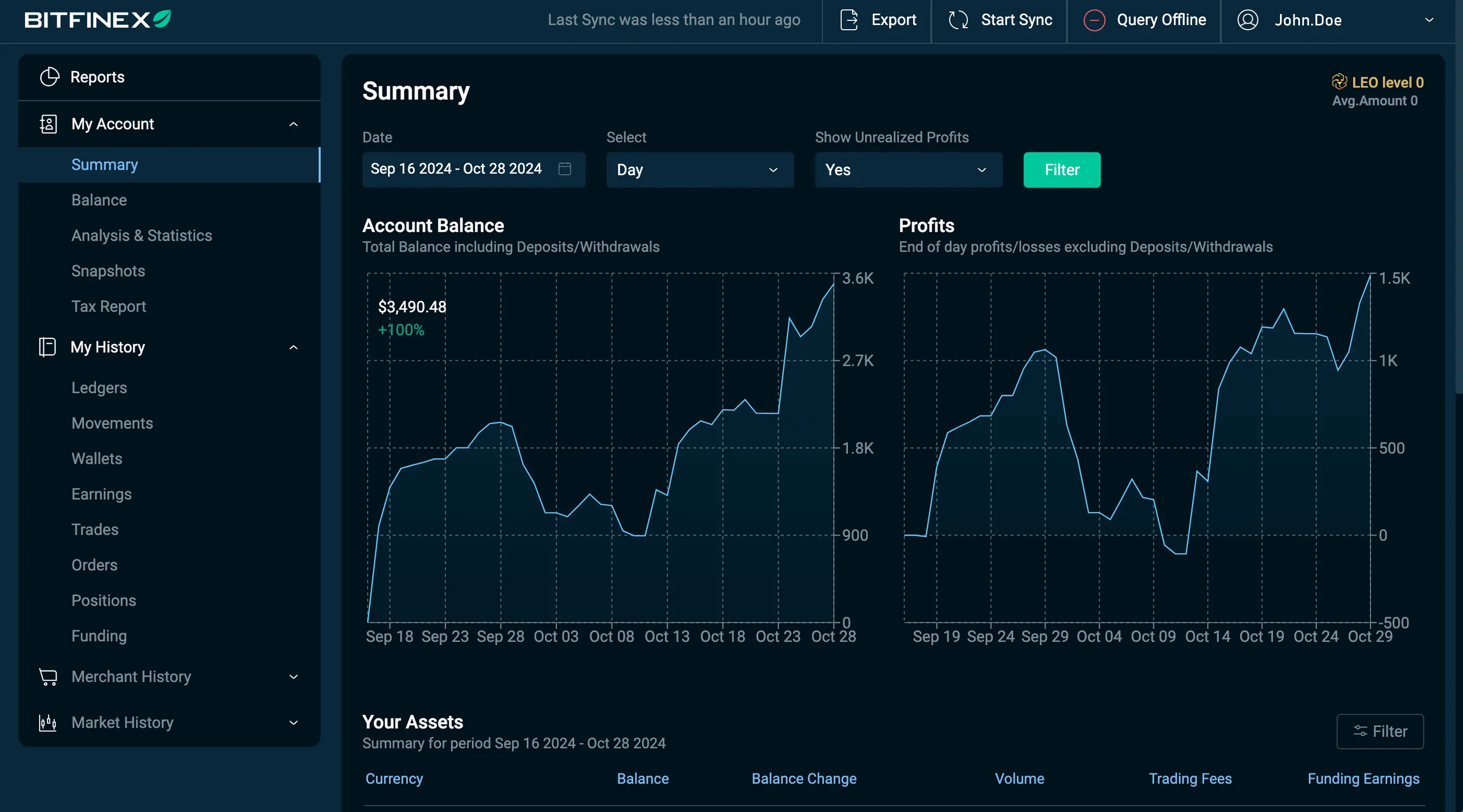Click the Reports pie chart icon
This screenshot has width=1463, height=812.
pyautogui.click(x=49, y=77)
